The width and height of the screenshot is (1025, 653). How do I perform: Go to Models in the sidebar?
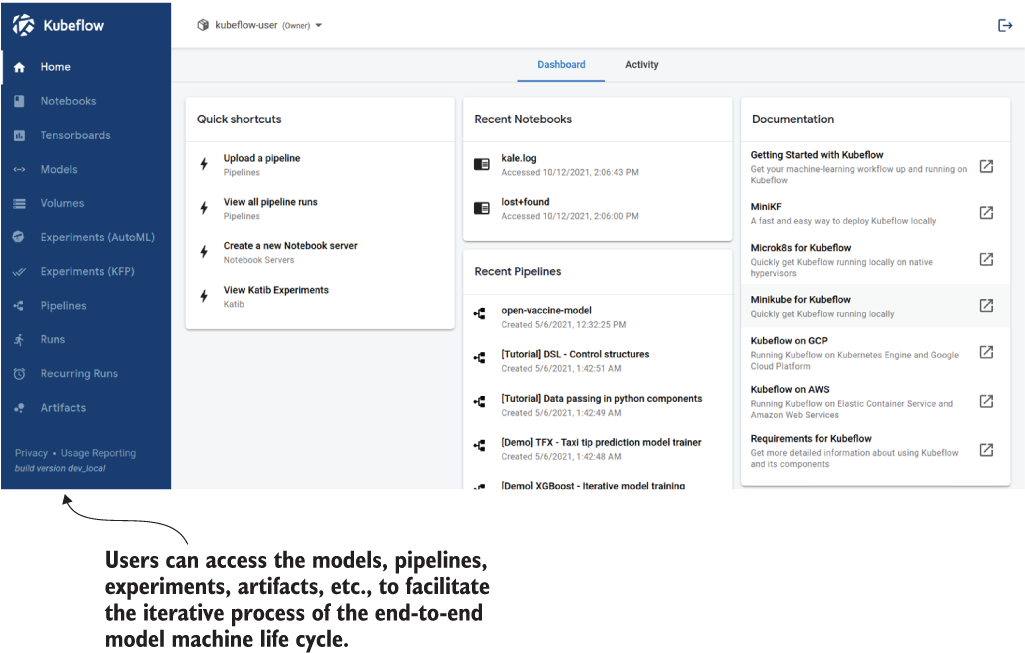pyautogui.click(x=86, y=169)
